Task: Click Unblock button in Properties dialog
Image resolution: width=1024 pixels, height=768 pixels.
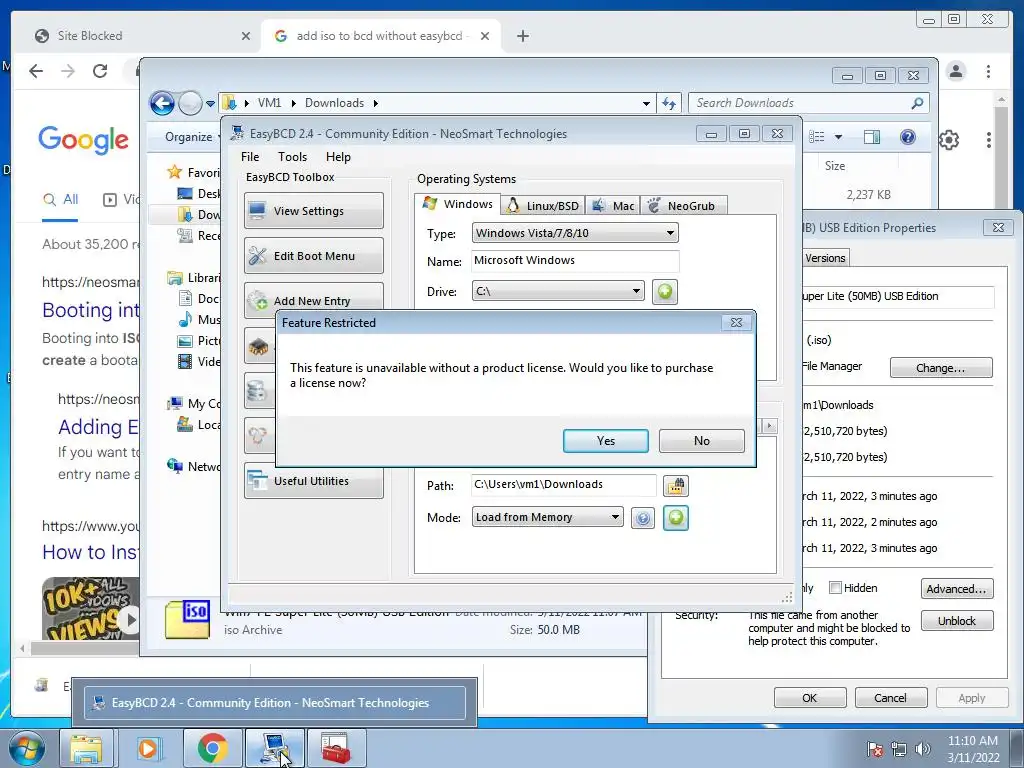Action: [957, 620]
